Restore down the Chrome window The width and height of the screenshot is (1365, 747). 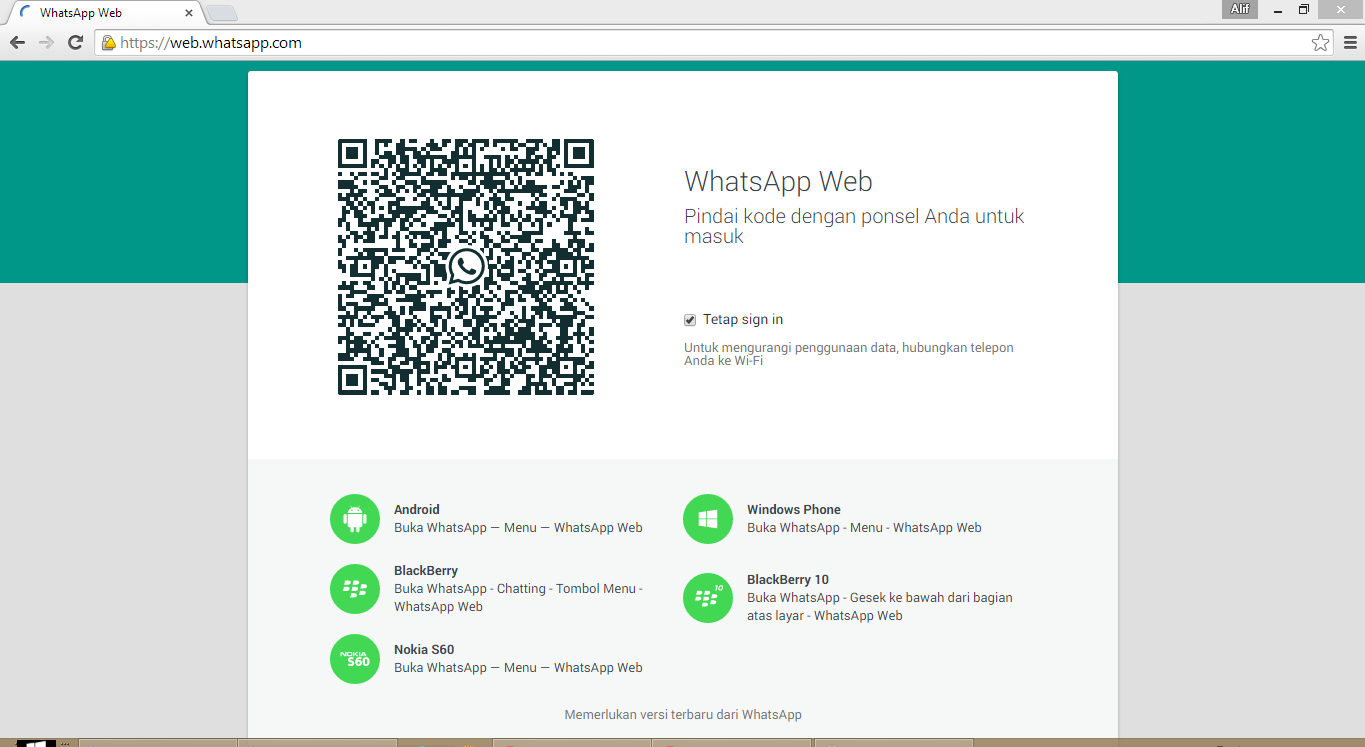pyautogui.click(x=1304, y=9)
